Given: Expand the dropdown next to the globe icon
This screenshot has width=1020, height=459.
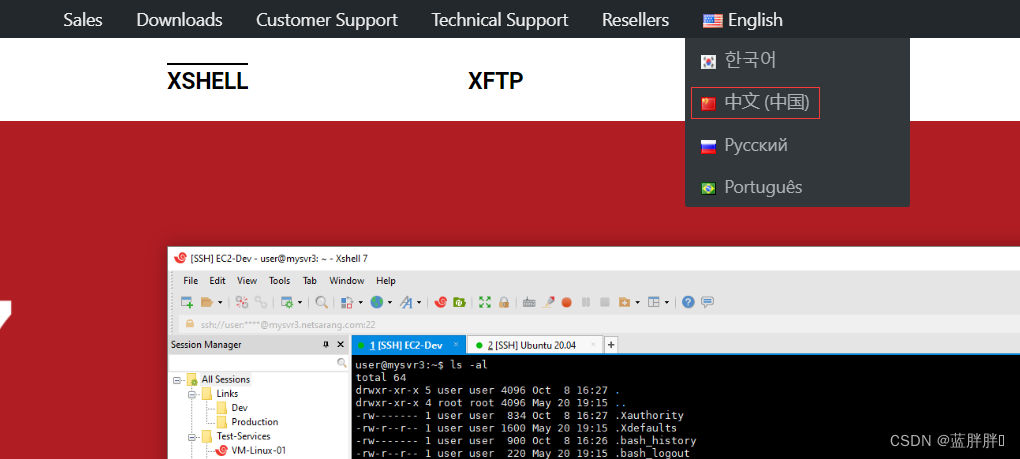Looking at the screenshot, I should coord(390,302).
